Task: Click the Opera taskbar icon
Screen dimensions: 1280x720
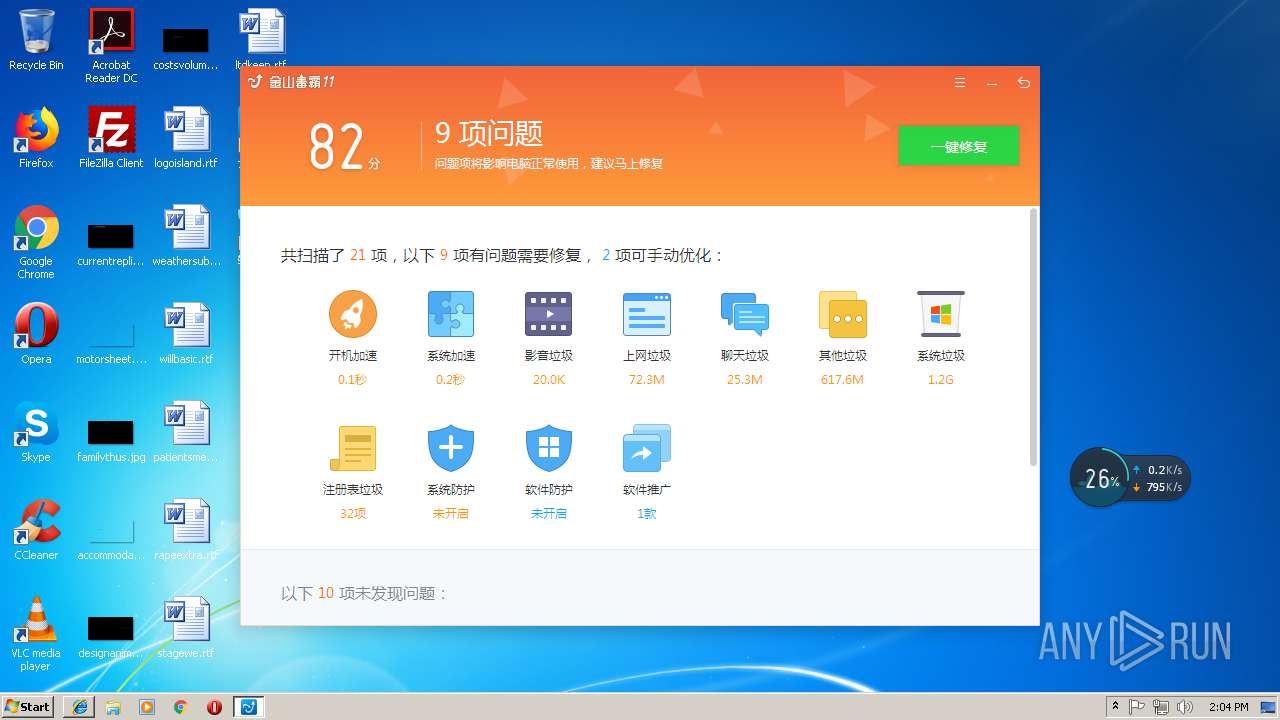Action: pos(214,706)
